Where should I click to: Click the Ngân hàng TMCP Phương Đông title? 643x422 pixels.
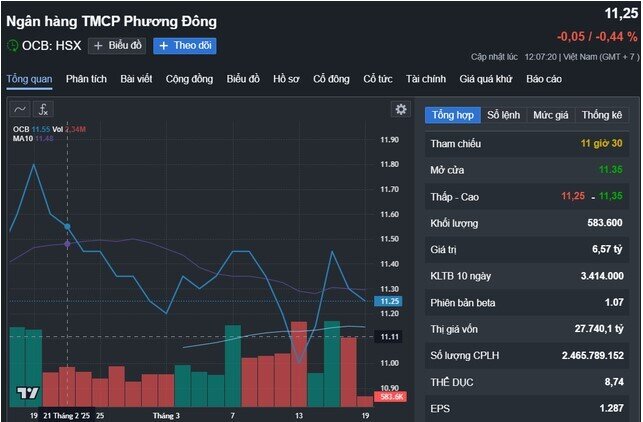112,21
